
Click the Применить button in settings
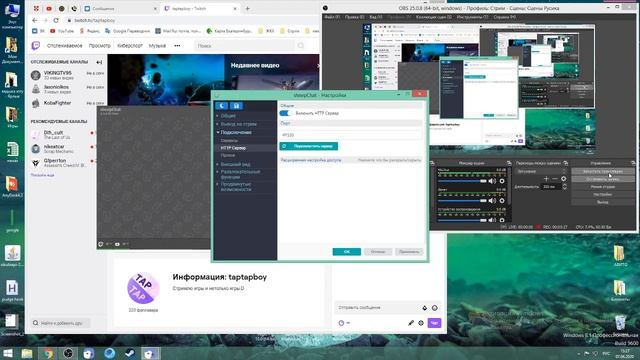409,252
